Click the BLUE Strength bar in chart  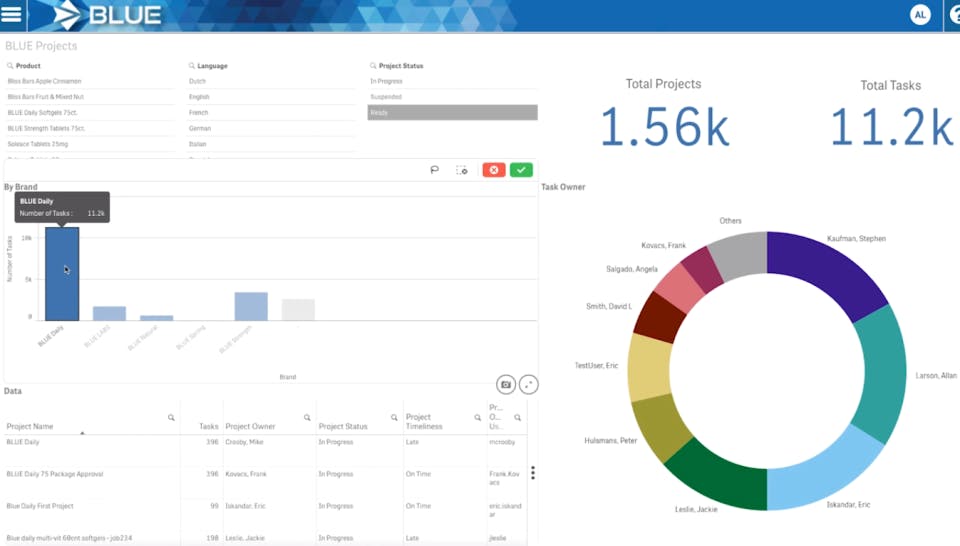coord(251,307)
